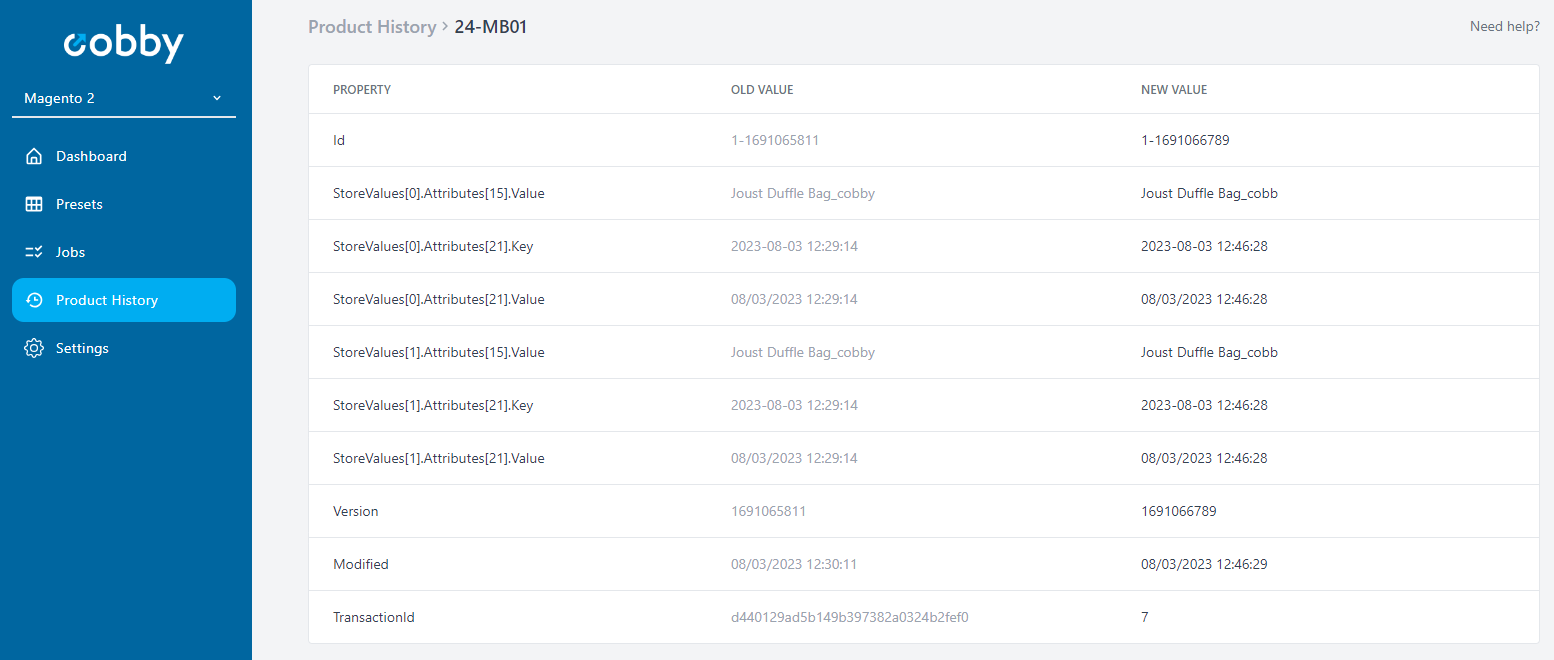
Task: Click StoreValues[0].Attributes[21].Value property
Action: click(x=439, y=300)
